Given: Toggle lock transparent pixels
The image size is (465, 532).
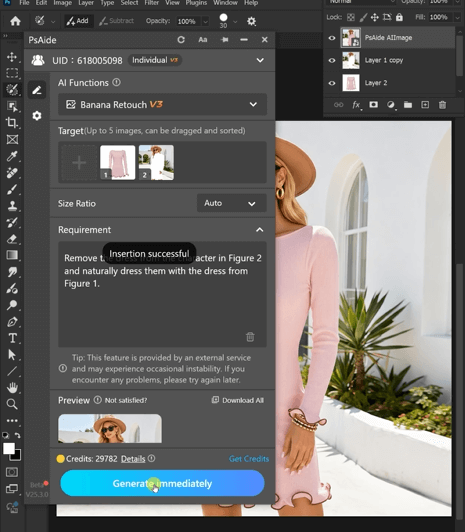Looking at the screenshot, I should click(351, 17).
